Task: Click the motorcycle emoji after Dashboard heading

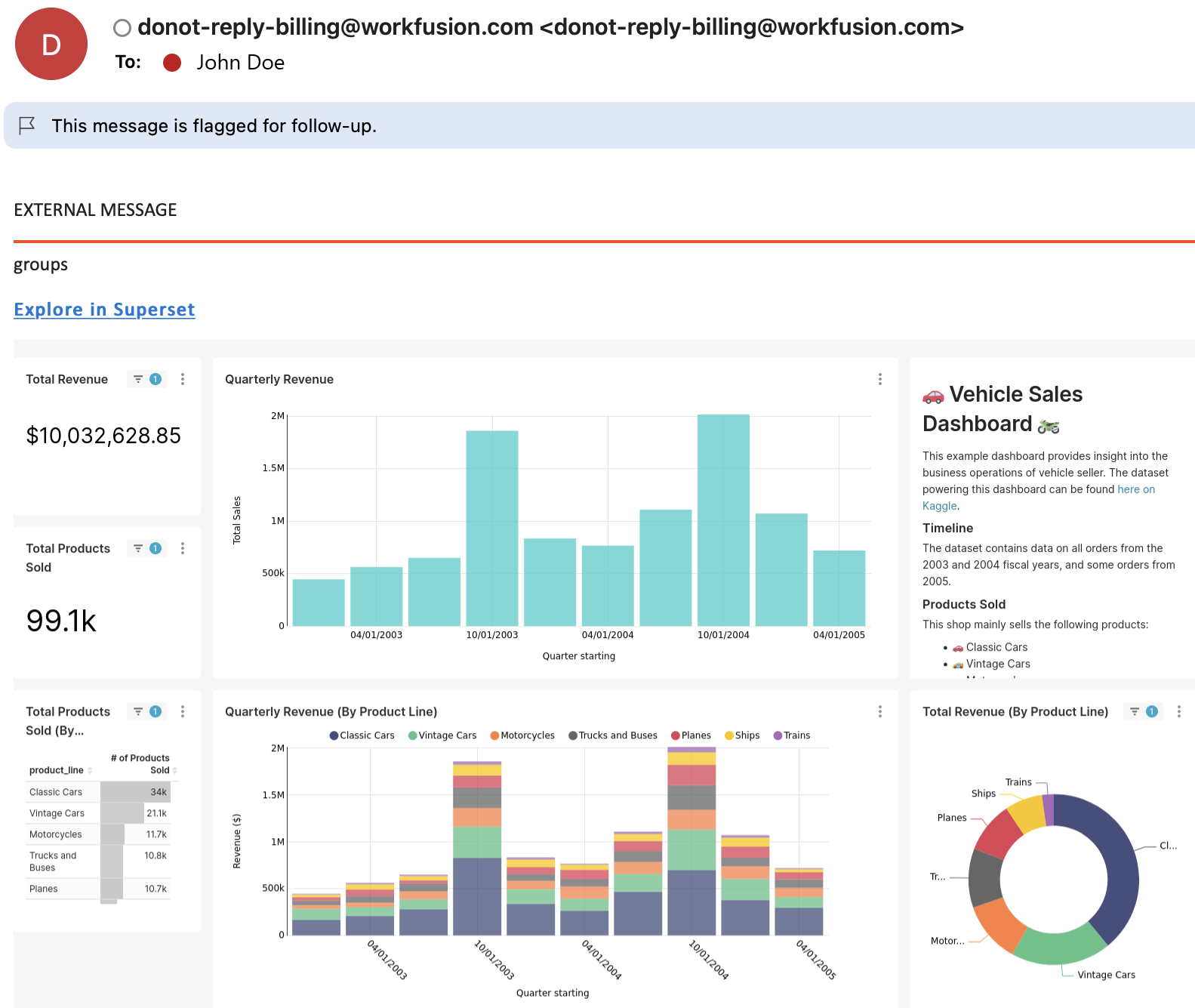Action: (1049, 426)
